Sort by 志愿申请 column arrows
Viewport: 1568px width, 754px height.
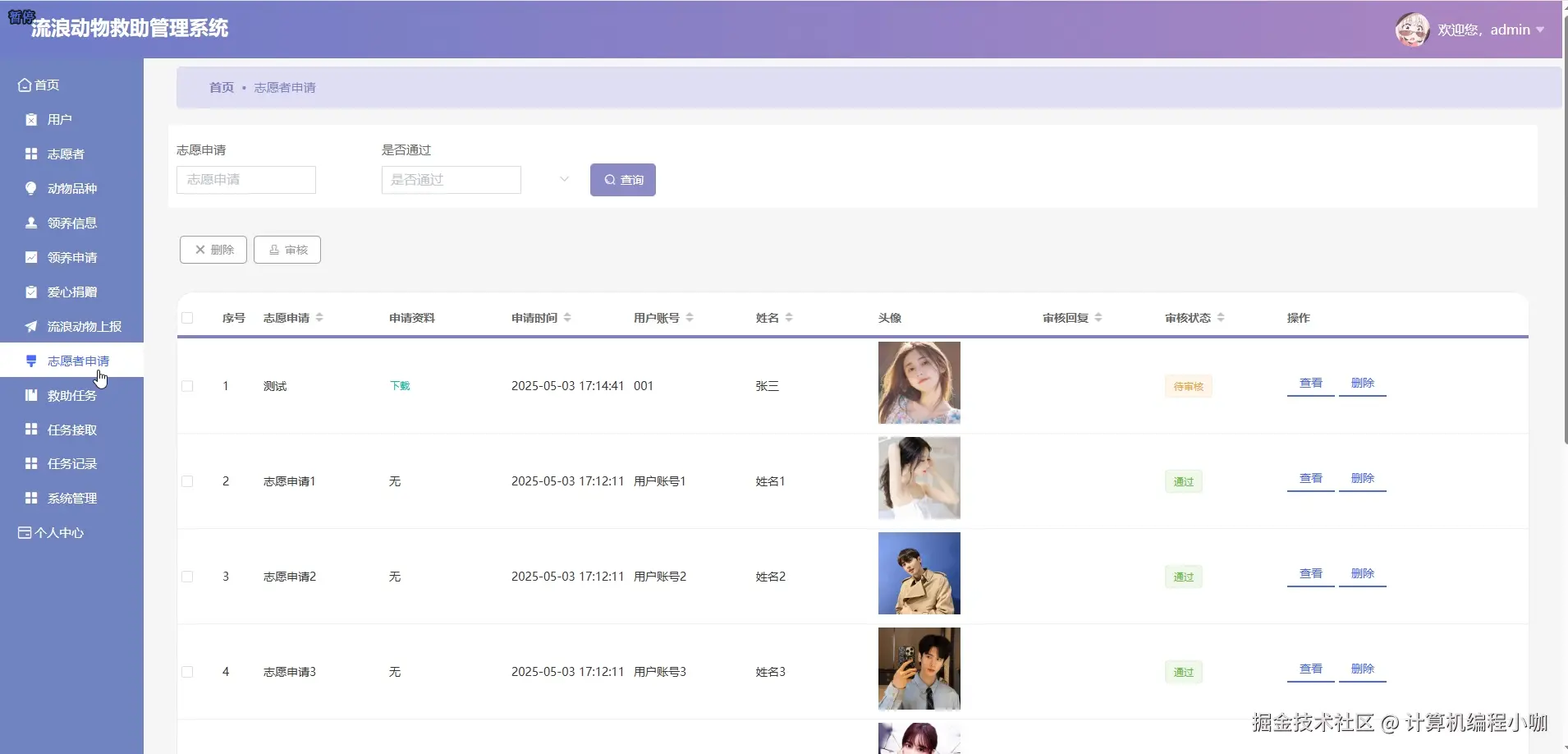[319, 318]
